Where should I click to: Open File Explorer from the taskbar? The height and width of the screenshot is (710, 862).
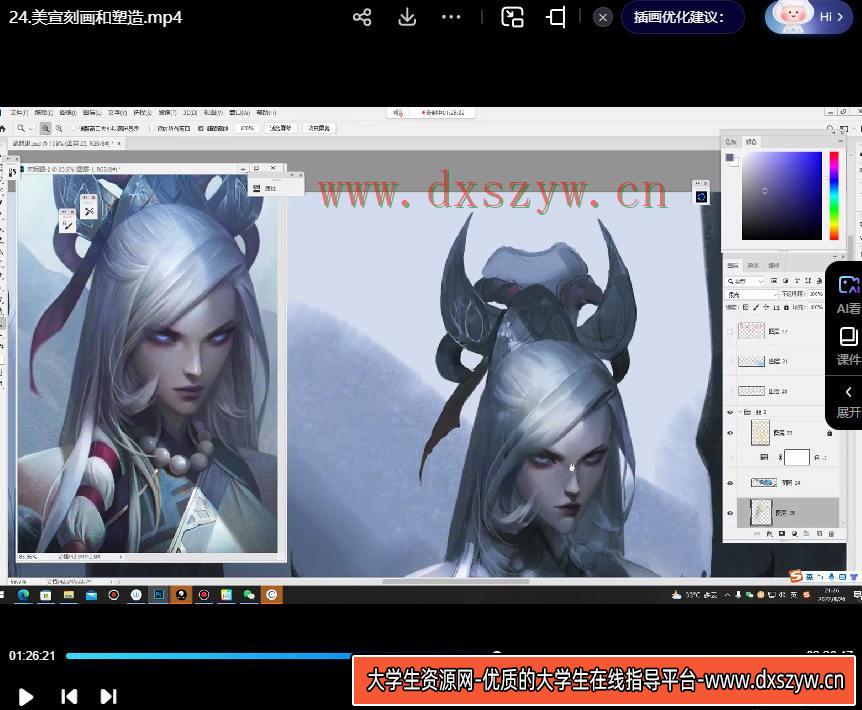tap(69, 595)
